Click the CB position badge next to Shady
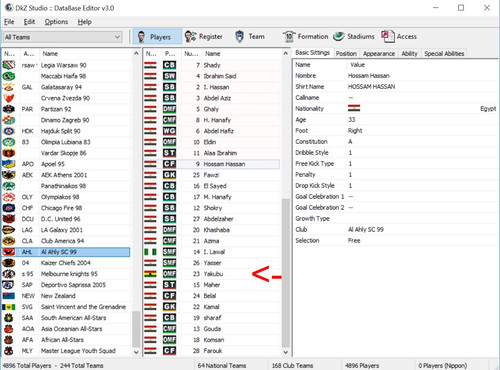500x370 pixels. click(169, 65)
